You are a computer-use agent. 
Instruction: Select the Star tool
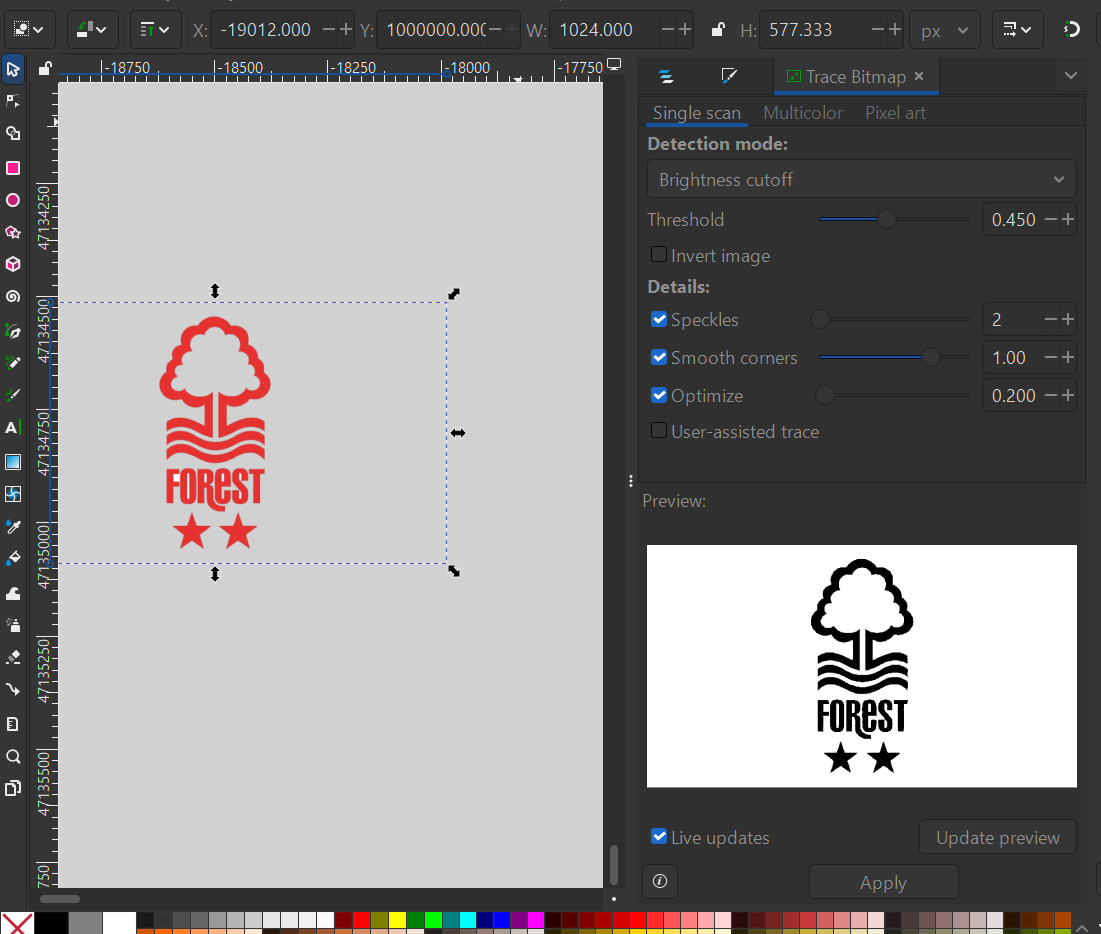click(x=14, y=232)
